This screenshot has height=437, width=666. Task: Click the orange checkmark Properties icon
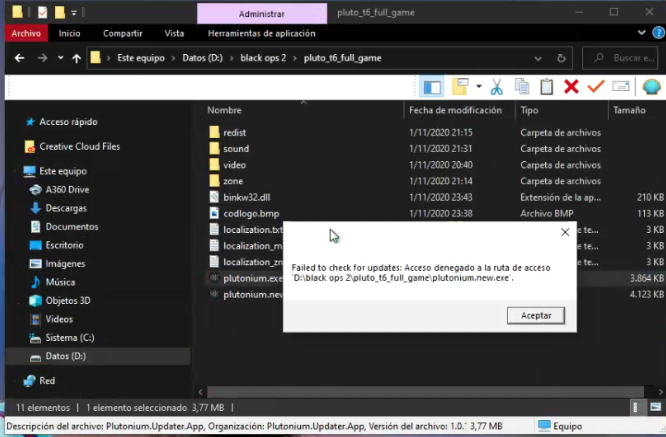[596, 87]
